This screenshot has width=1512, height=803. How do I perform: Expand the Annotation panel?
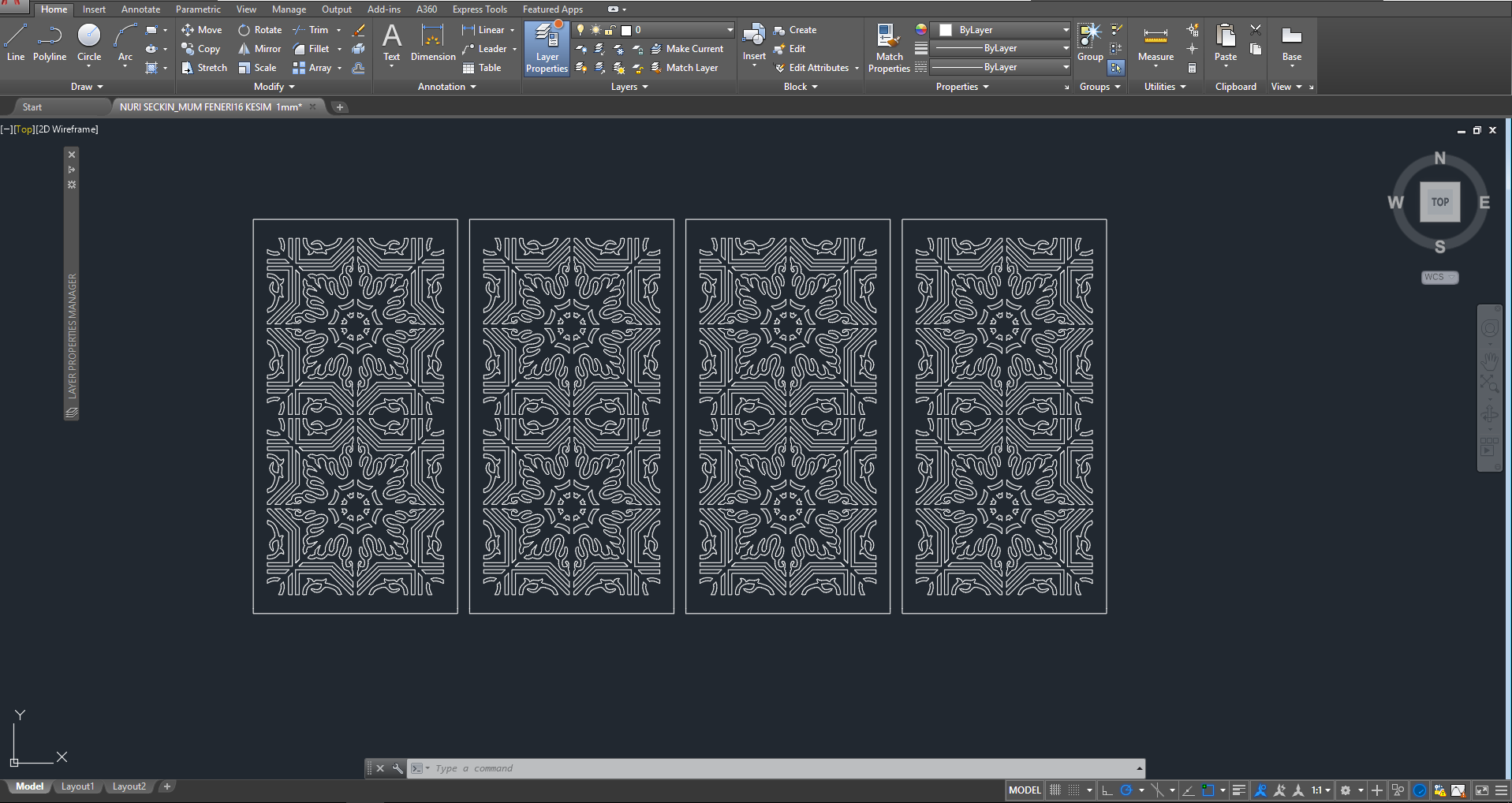[x=447, y=87]
